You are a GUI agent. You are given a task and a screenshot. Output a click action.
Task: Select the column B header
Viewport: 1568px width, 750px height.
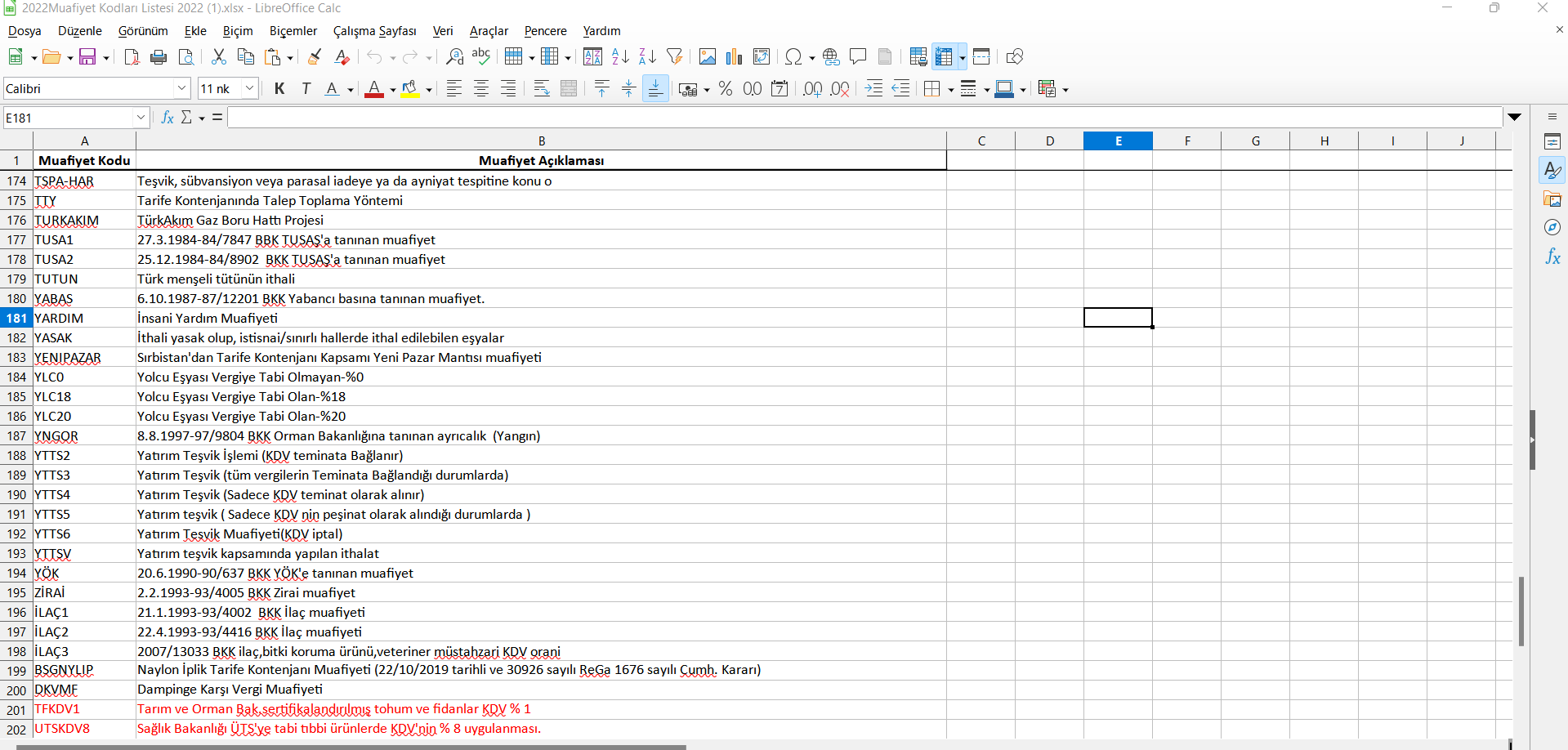(x=541, y=141)
